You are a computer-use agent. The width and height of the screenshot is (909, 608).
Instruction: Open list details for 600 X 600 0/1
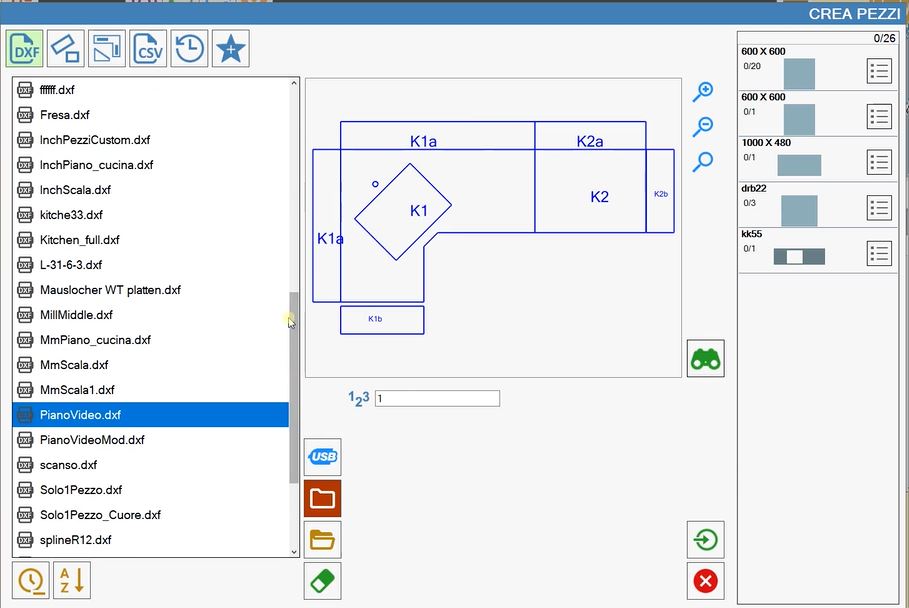point(879,116)
